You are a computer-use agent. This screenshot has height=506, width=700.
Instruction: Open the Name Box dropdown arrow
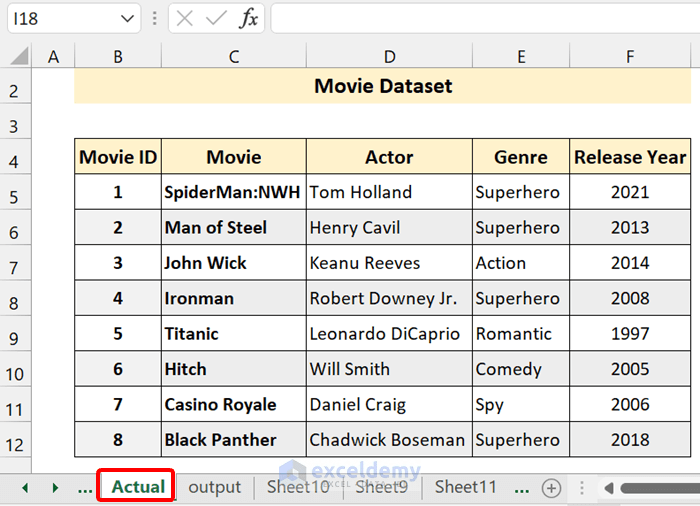[x=127, y=19]
